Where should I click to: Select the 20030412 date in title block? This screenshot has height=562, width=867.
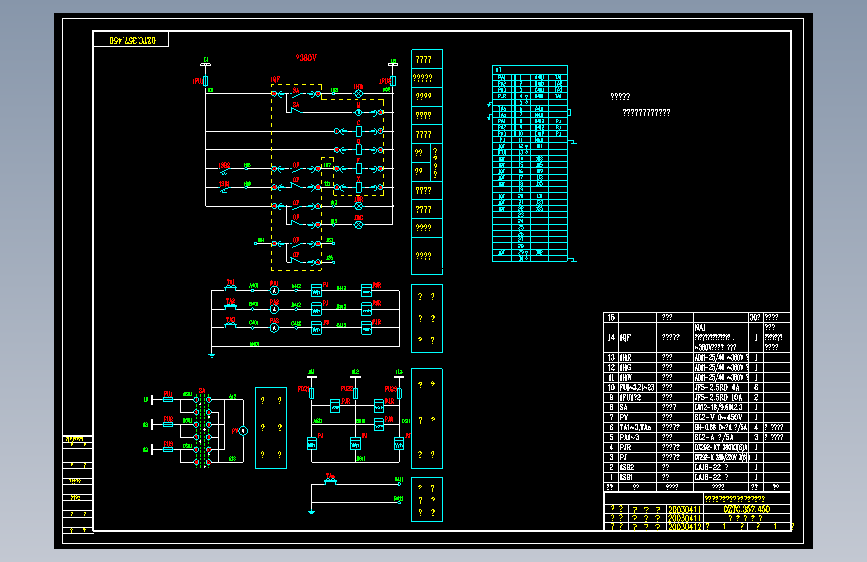pyautogui.click(x=685, y=527)
